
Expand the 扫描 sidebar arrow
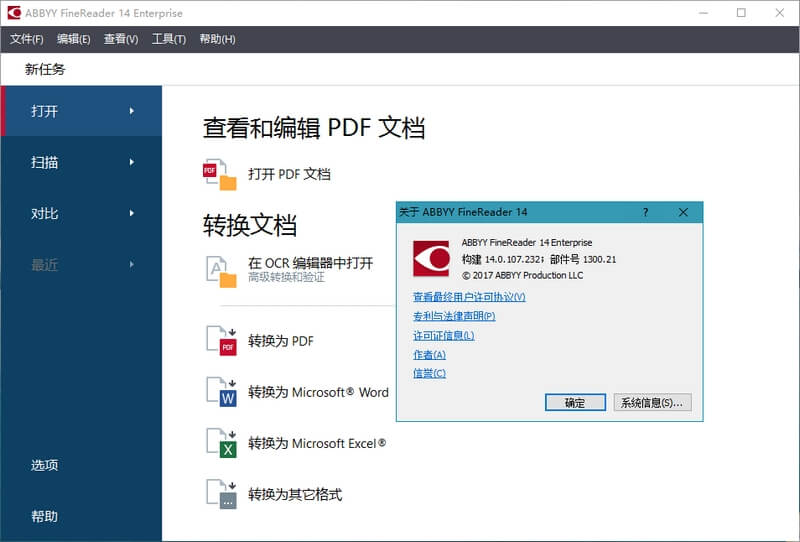click(x=132, y=162)
